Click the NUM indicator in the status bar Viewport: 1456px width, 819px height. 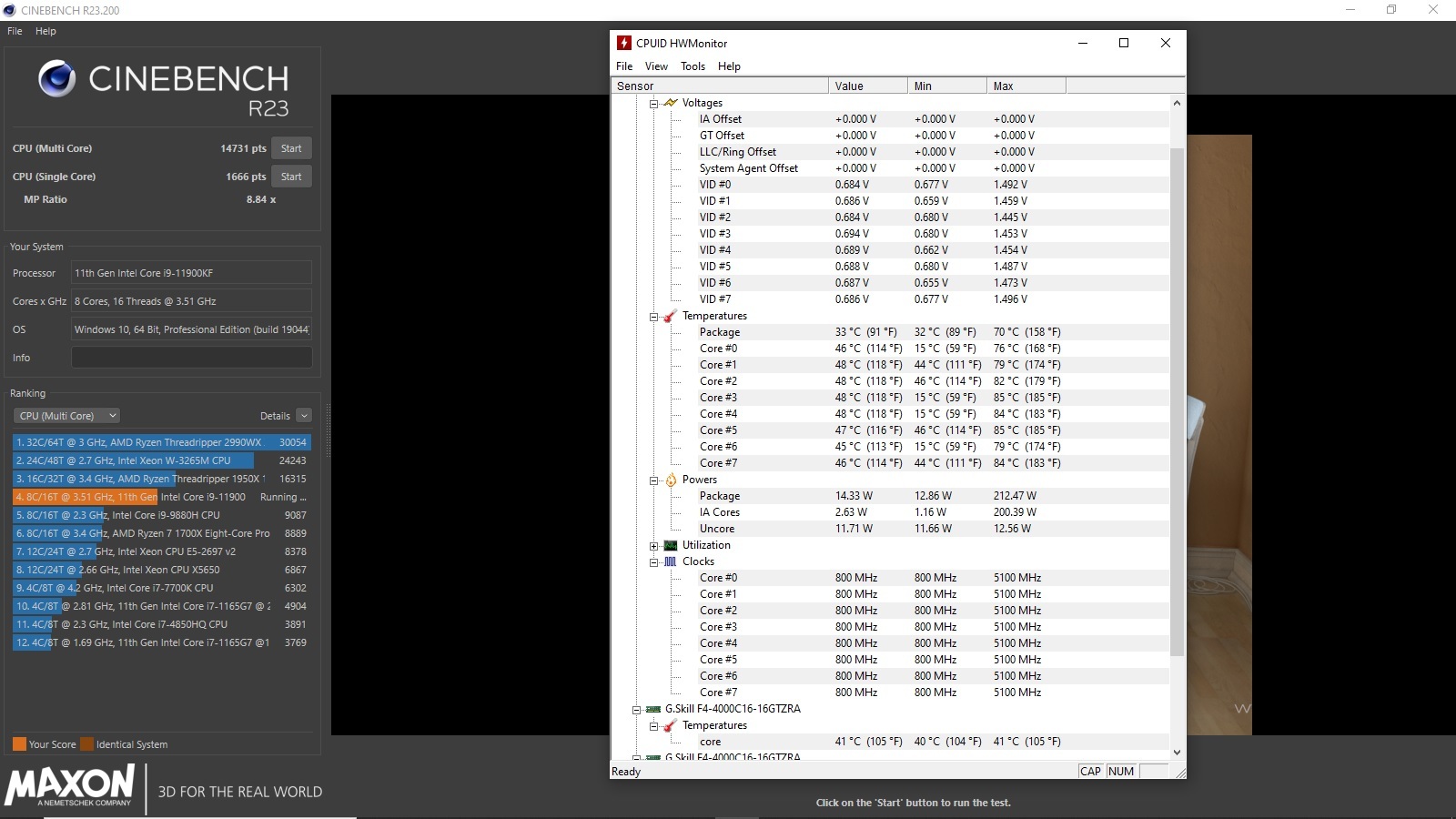[1121, 771]
